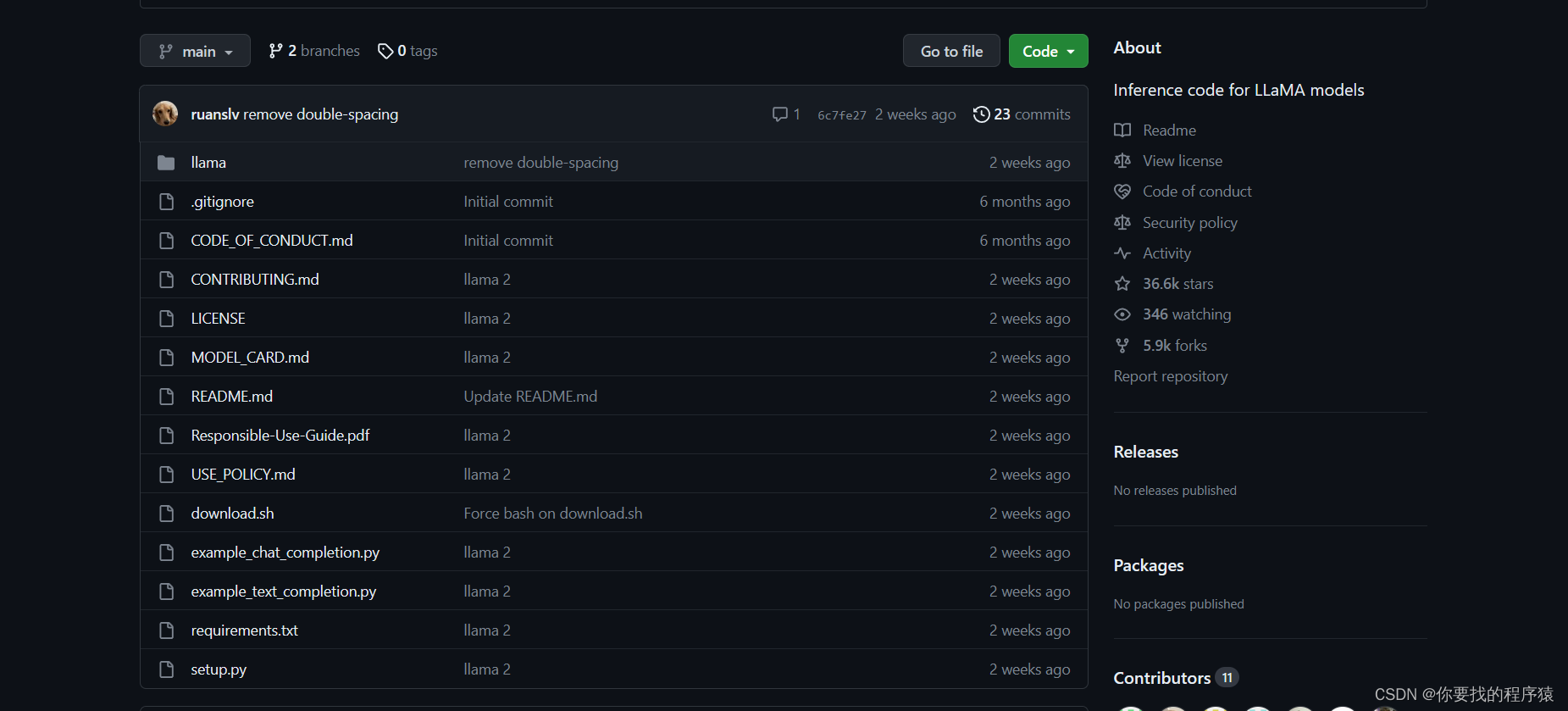Viewport: 1568px width, 711px height.
Task: Open the llama folder
Action: [x=208, y=162]
